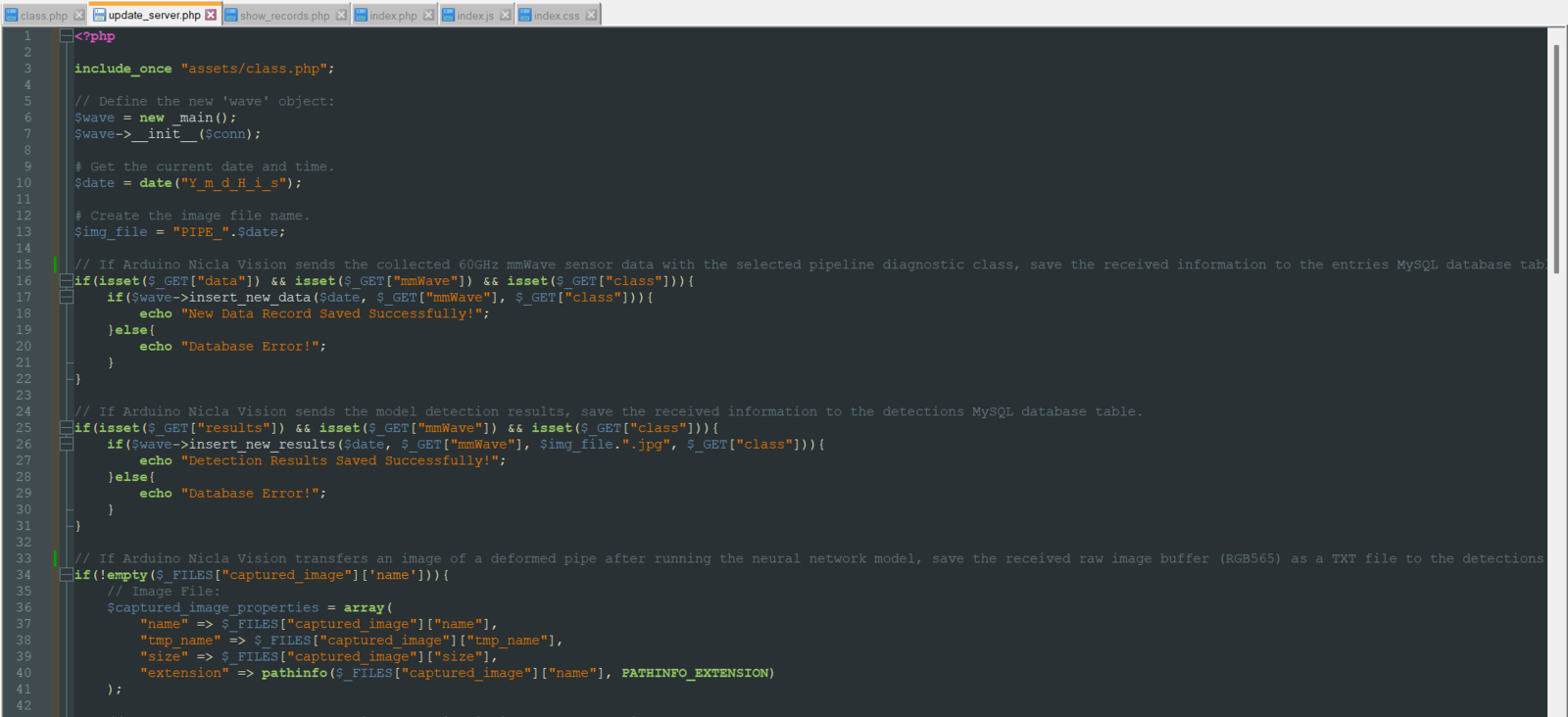Close the index.js tab
The width and height of the screenshot is (1568, 717).
point(506,15)
